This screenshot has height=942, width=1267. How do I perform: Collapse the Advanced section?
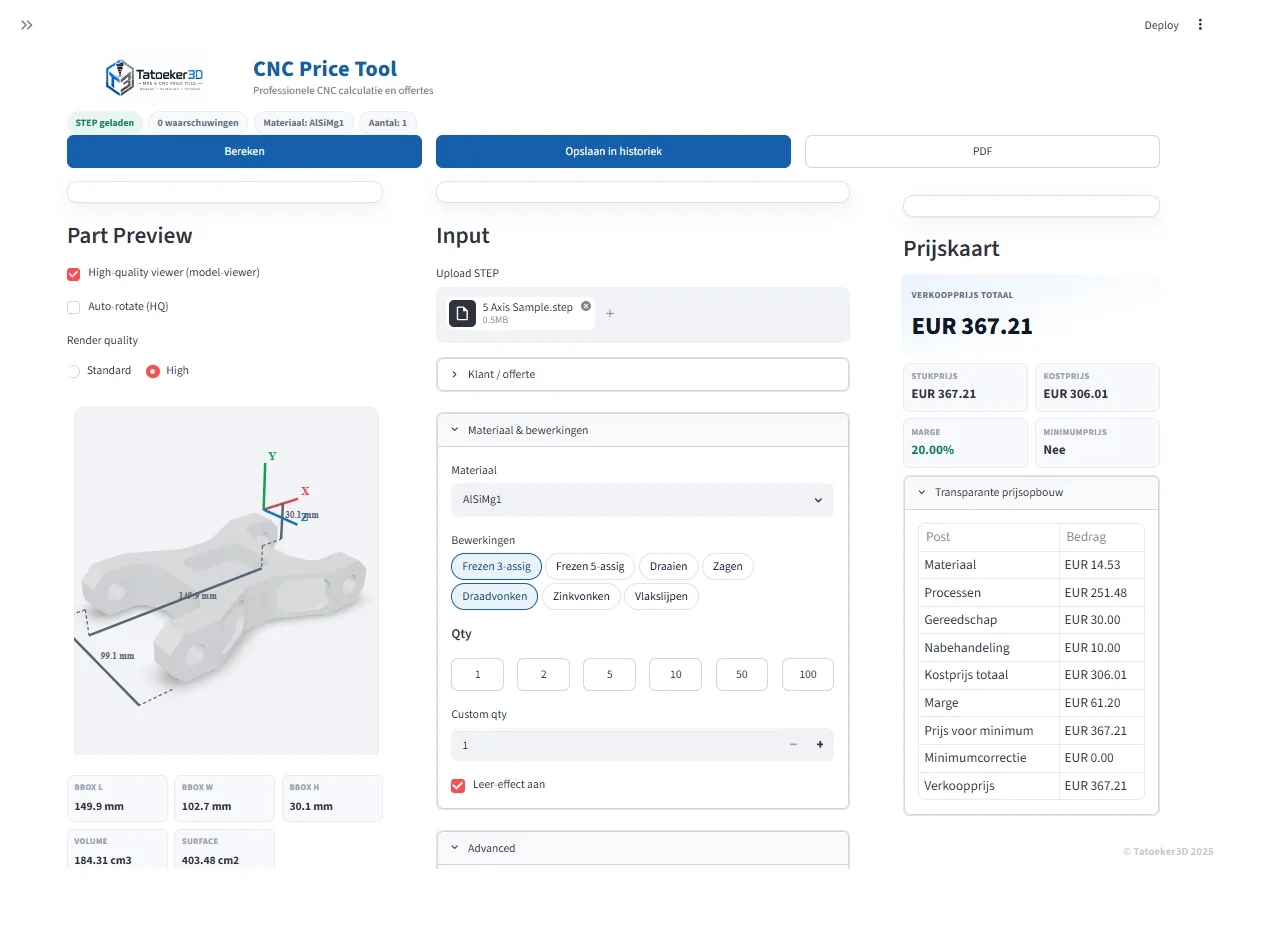pos(643,848)
